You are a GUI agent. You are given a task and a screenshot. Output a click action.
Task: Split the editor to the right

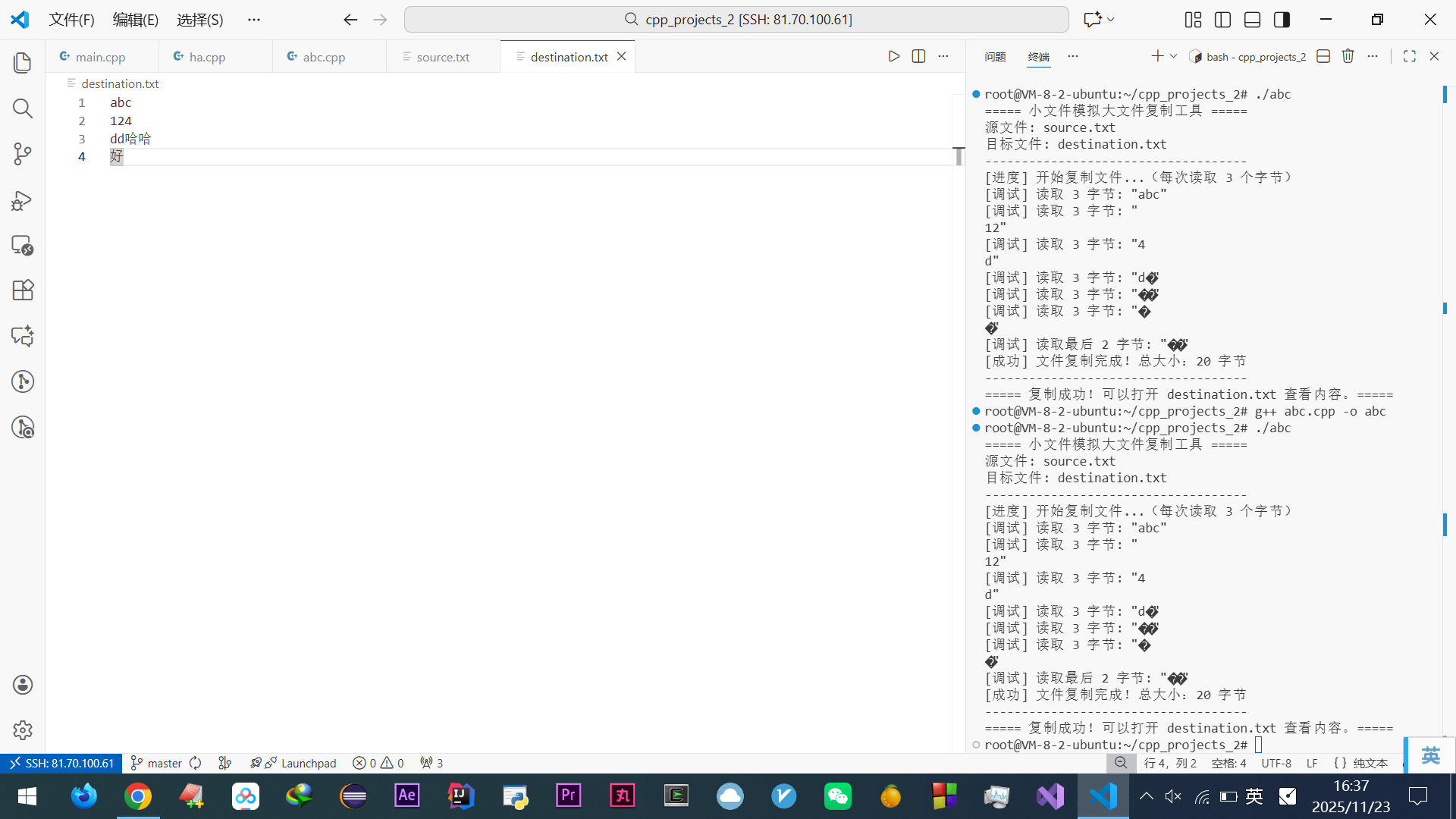pos(918,56)
